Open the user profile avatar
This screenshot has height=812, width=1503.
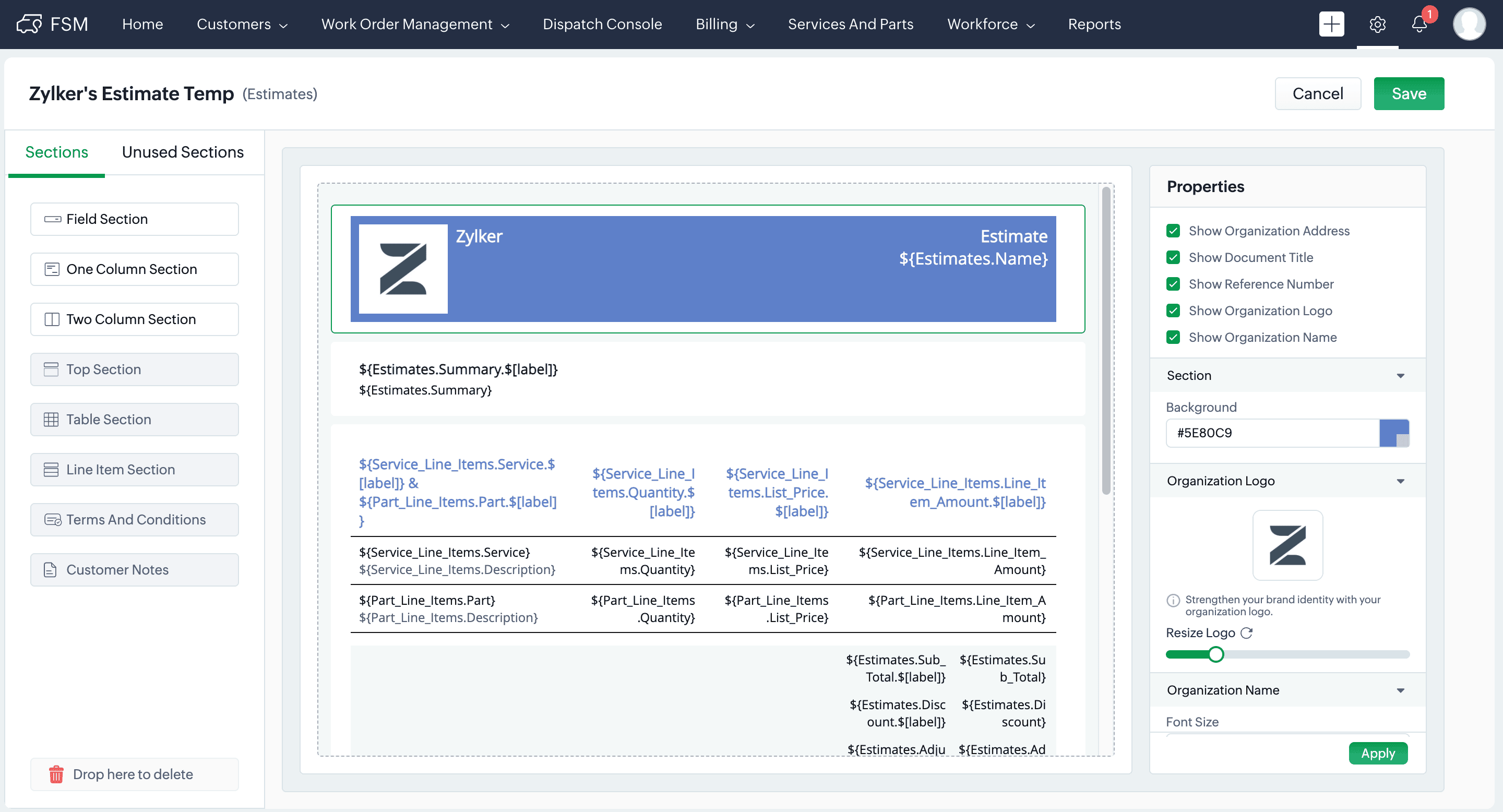tap(1469, 25)
